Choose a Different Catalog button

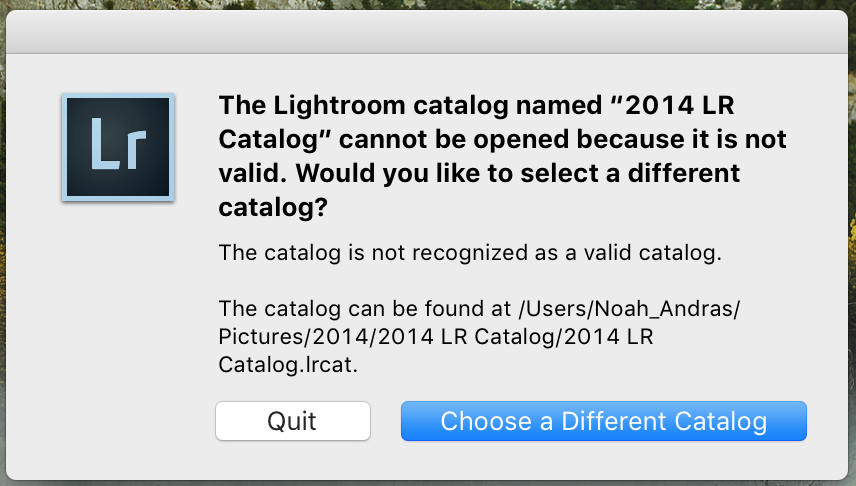click(x=603, y=421)
